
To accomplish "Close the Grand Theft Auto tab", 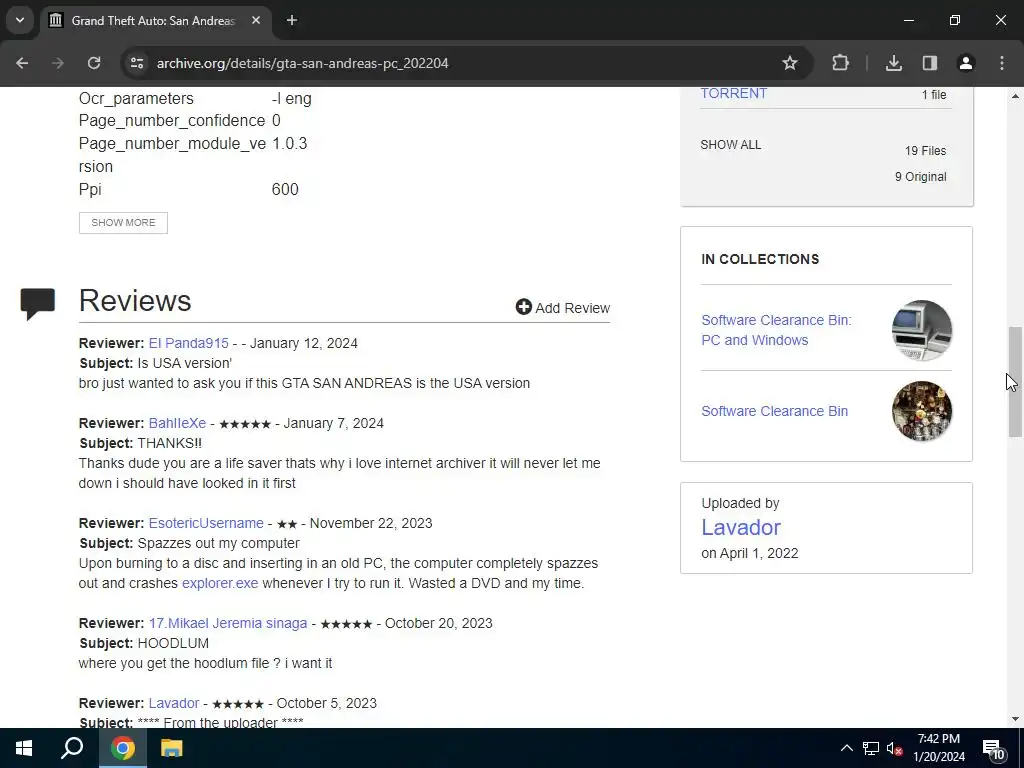I will pos(256,20).
